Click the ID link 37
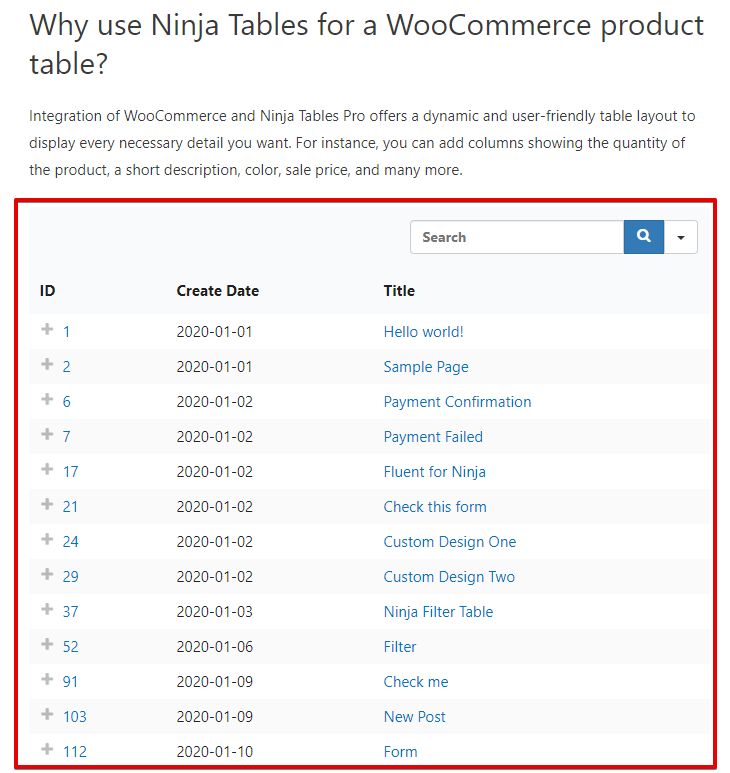 (70, 612)
